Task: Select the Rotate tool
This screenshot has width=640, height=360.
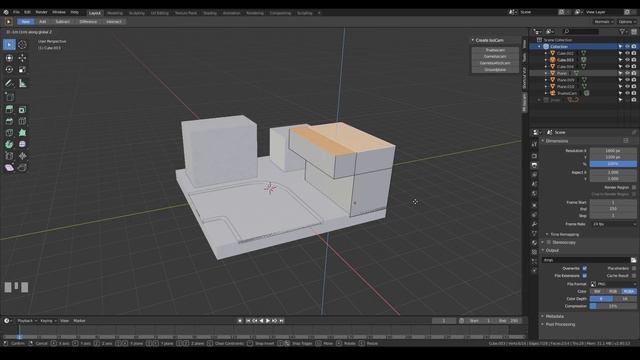Action: click(x=9, y=69)
